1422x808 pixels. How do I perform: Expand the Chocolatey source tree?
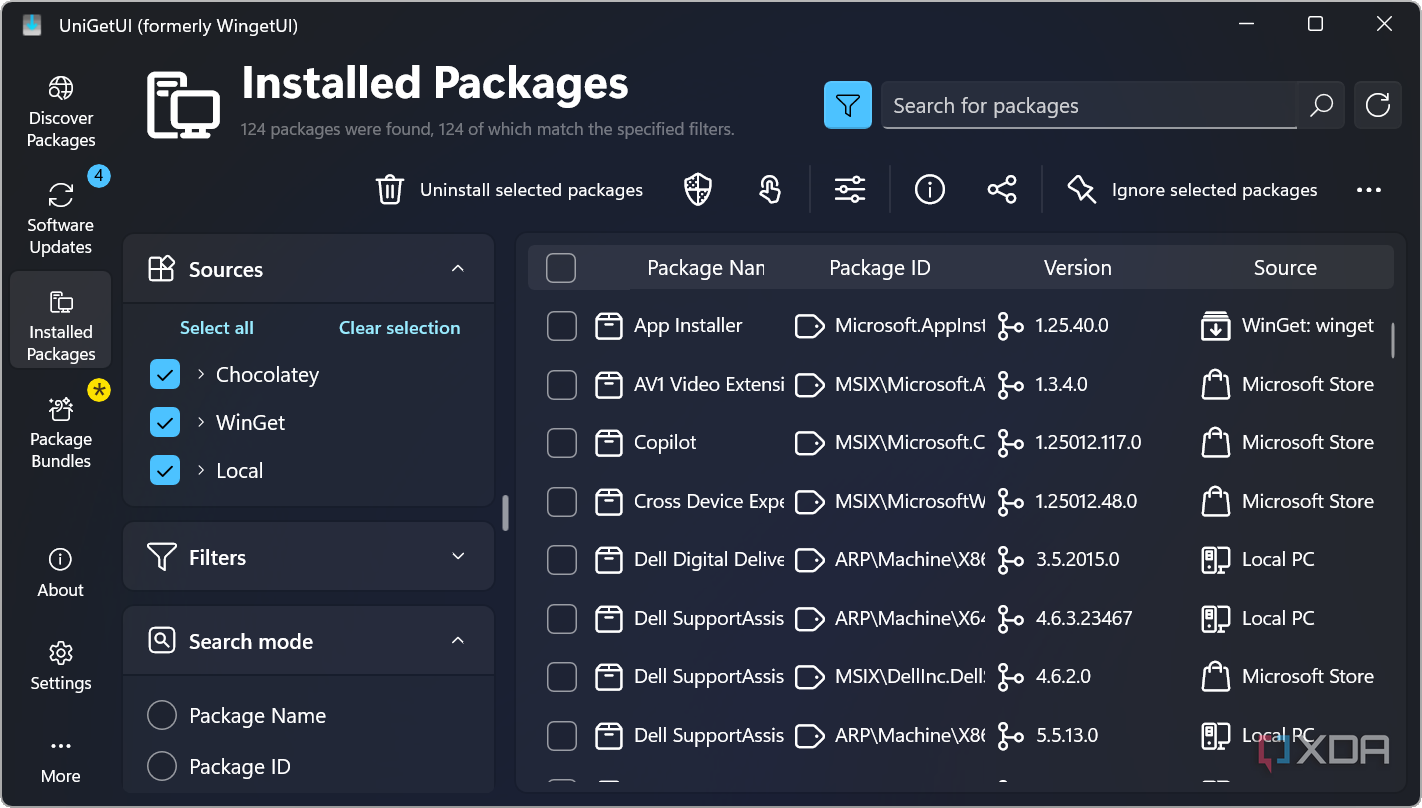(201, 375)
